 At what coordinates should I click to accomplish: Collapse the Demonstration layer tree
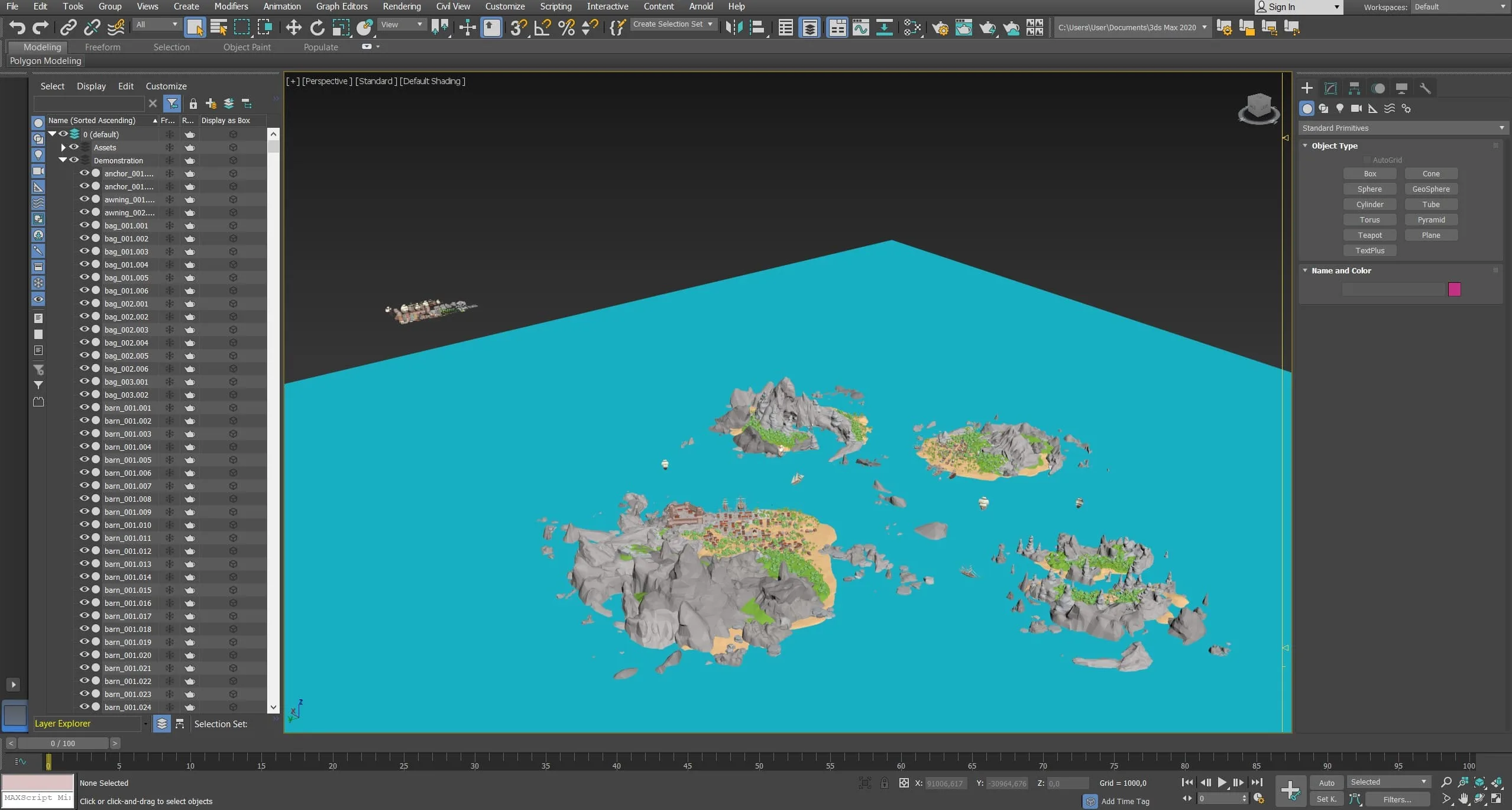click(x=63, y=160)
